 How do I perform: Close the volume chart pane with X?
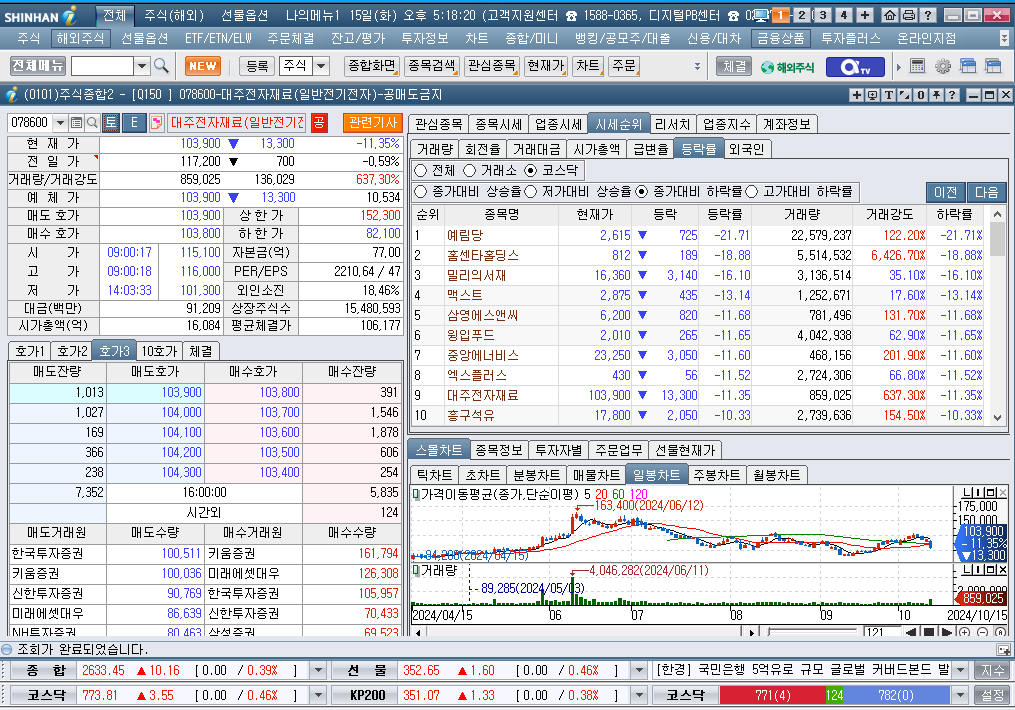tap(1003, 570)
